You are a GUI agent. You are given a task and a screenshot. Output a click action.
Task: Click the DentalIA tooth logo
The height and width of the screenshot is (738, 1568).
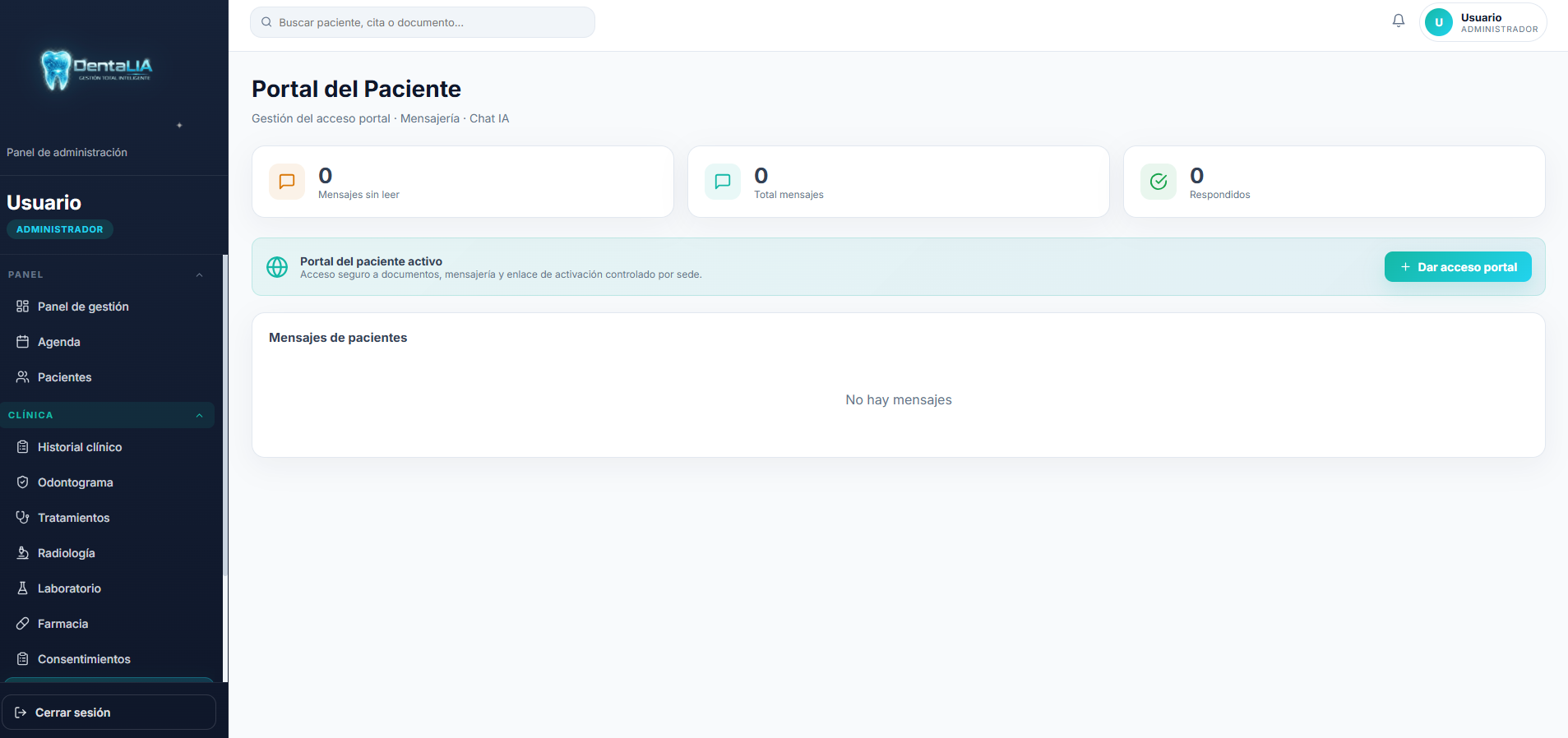tap(56, 70)
